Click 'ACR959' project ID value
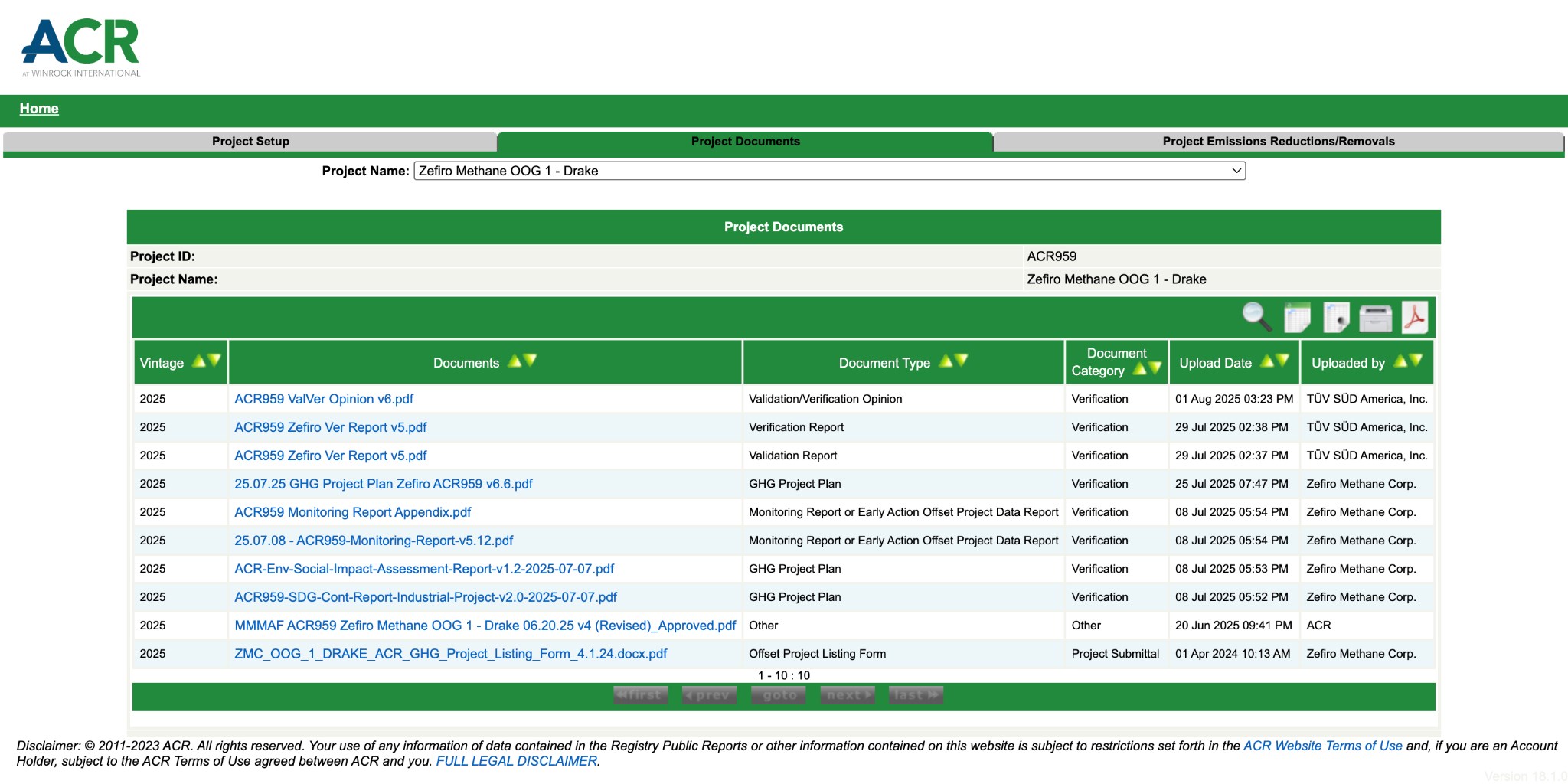The width and height of the screenshot is (1568, 784). pyautogui.click(x=1052, y=256)
